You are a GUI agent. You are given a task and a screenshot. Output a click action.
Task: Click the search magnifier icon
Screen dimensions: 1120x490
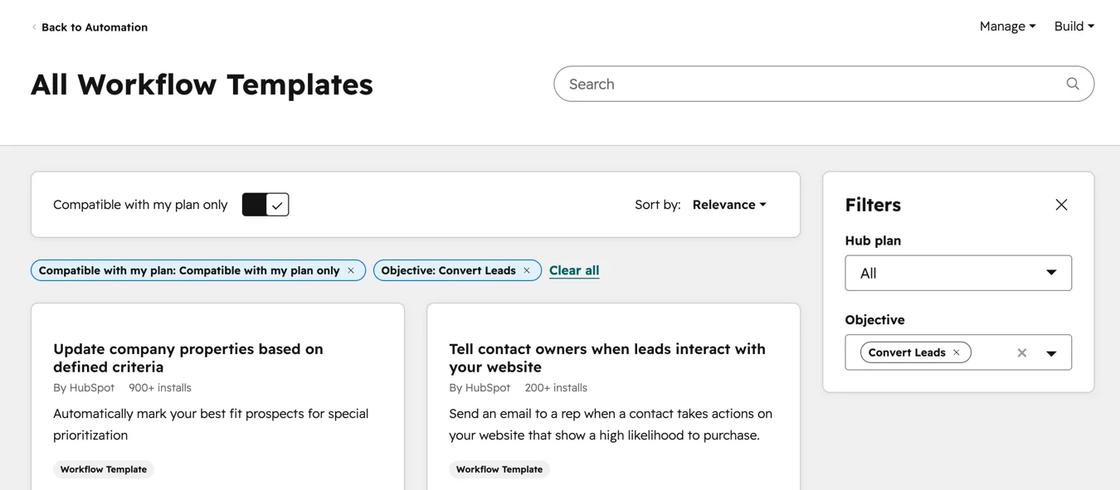1072,84
